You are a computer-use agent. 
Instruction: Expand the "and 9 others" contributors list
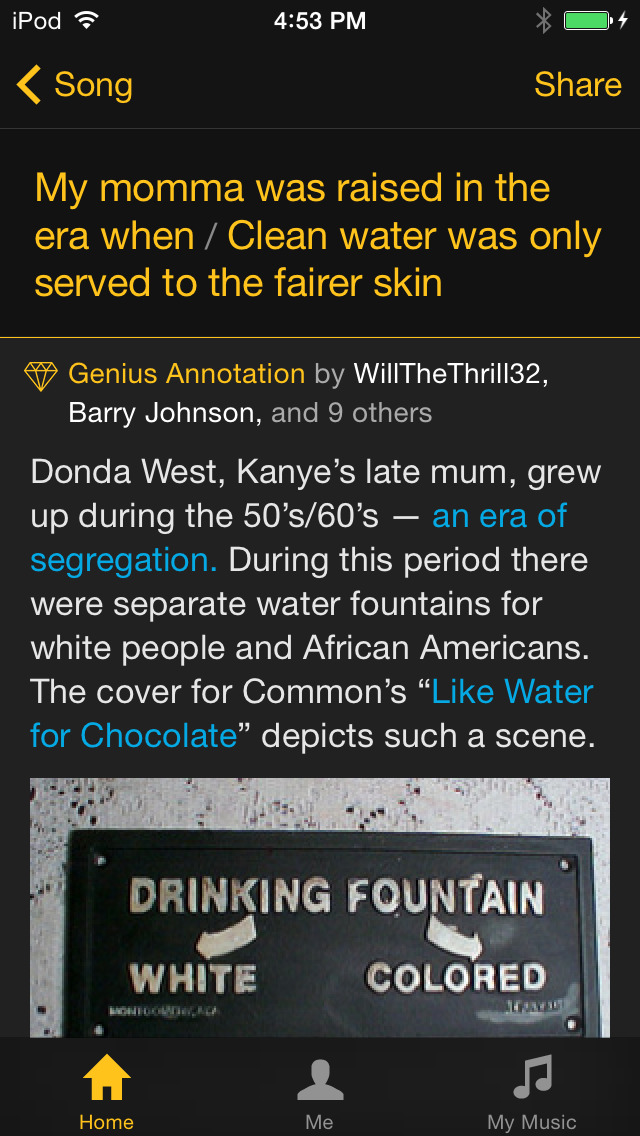pyautogui.click(x=352, y=413)
